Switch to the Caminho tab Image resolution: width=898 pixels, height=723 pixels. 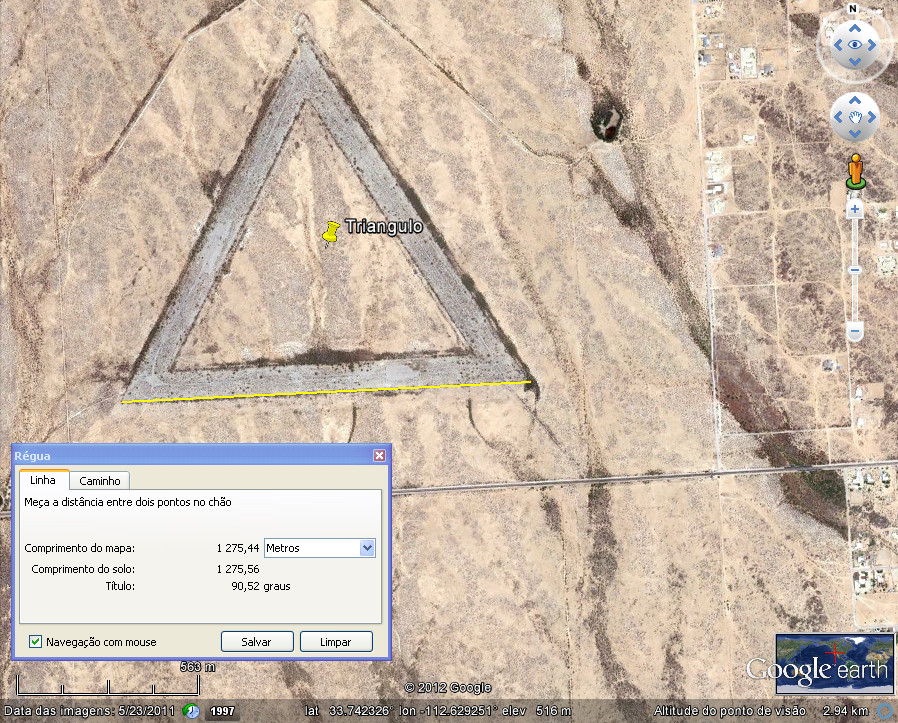(x=100, y=481)
